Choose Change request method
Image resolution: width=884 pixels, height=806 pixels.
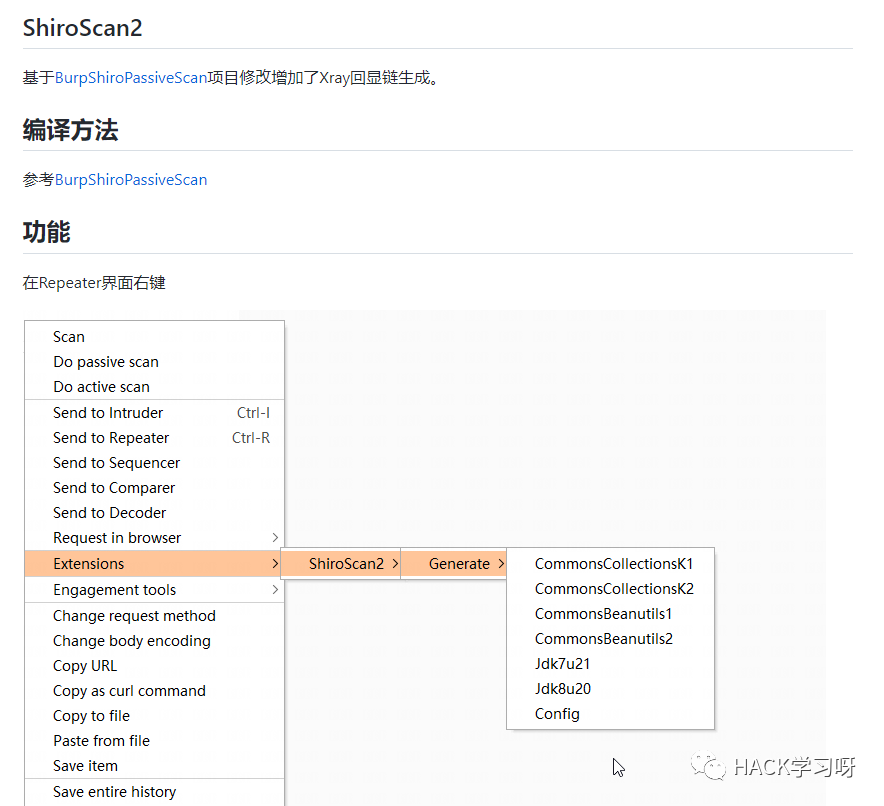coord(154,615)
